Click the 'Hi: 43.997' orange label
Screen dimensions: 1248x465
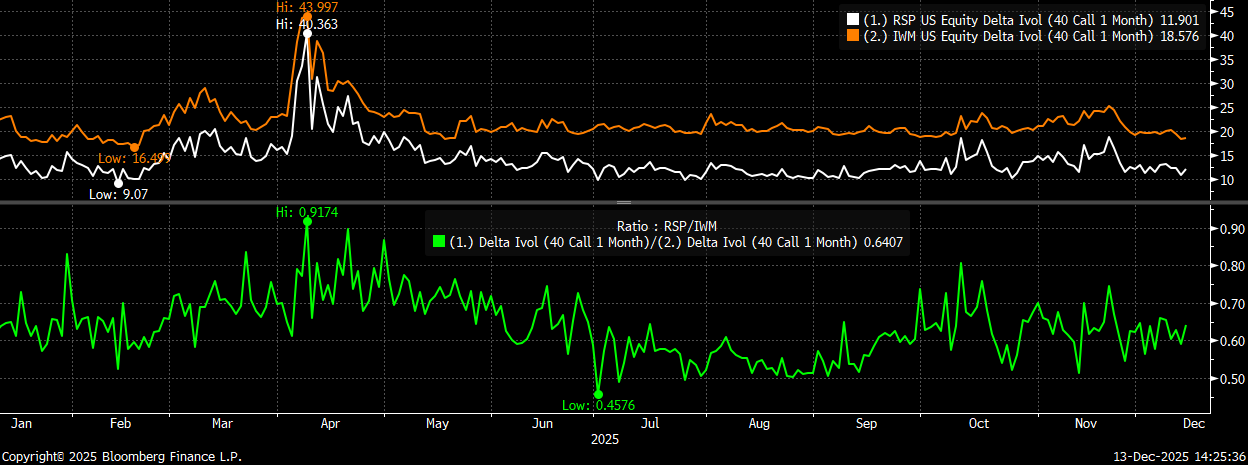point(307,7)
